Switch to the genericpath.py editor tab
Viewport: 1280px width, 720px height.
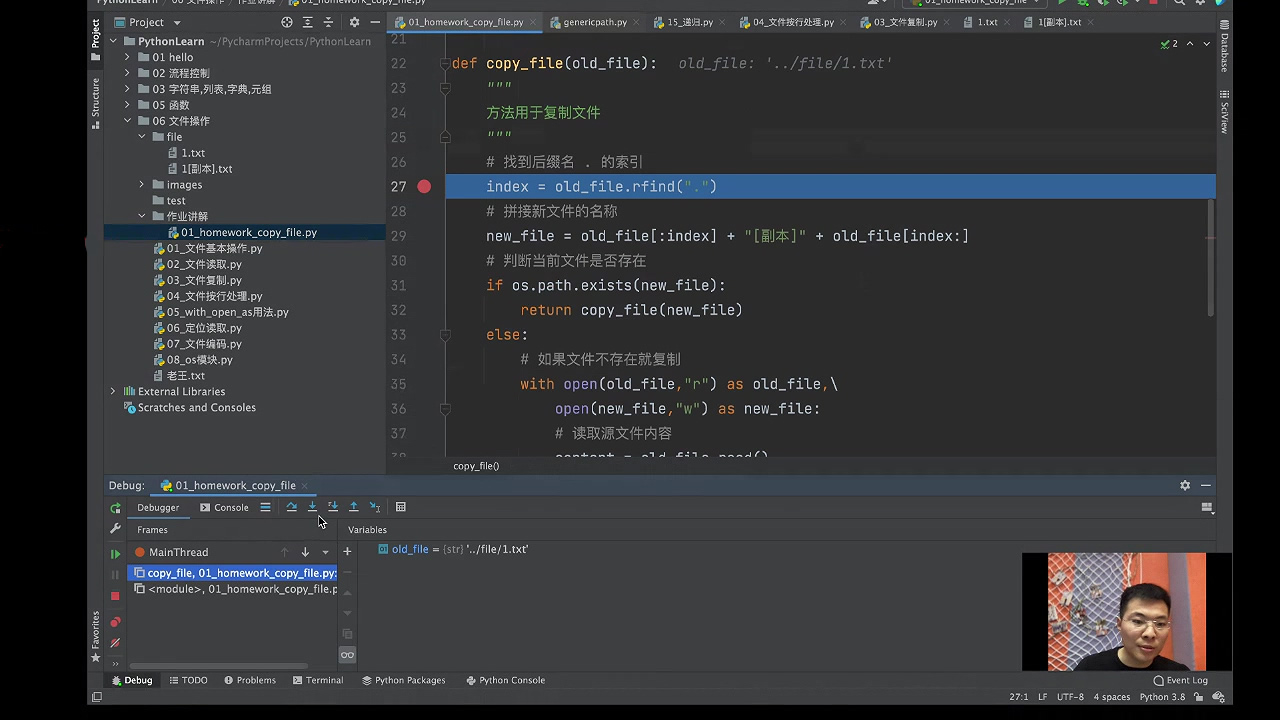coord(595,22)
